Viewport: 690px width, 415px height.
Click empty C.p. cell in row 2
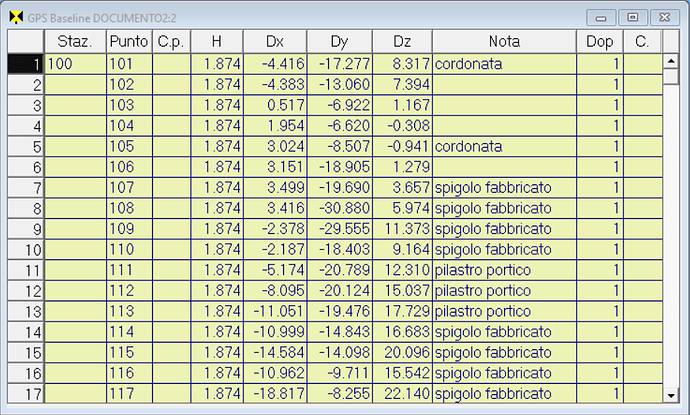click(172, 84)
